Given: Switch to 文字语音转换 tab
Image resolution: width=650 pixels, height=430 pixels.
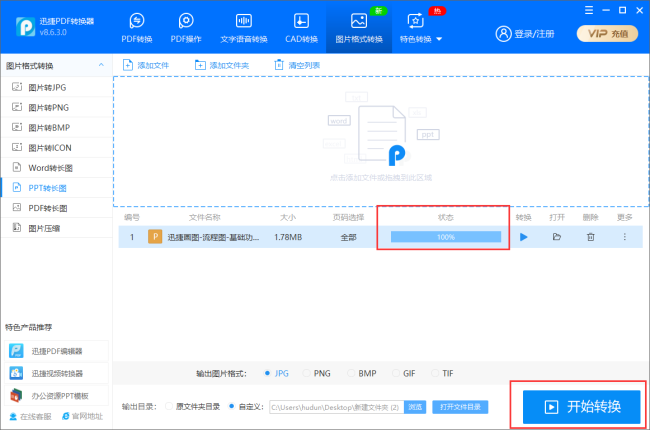Looking at the screenshot, I should tap(244, 28).
